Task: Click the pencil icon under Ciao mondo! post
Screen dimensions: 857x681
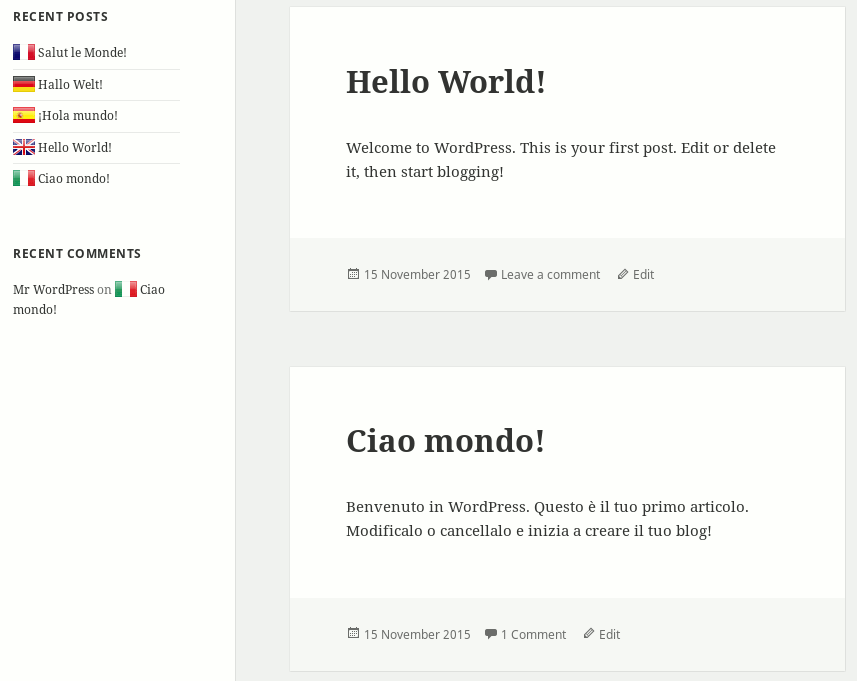Action: (x=589, y=633)
